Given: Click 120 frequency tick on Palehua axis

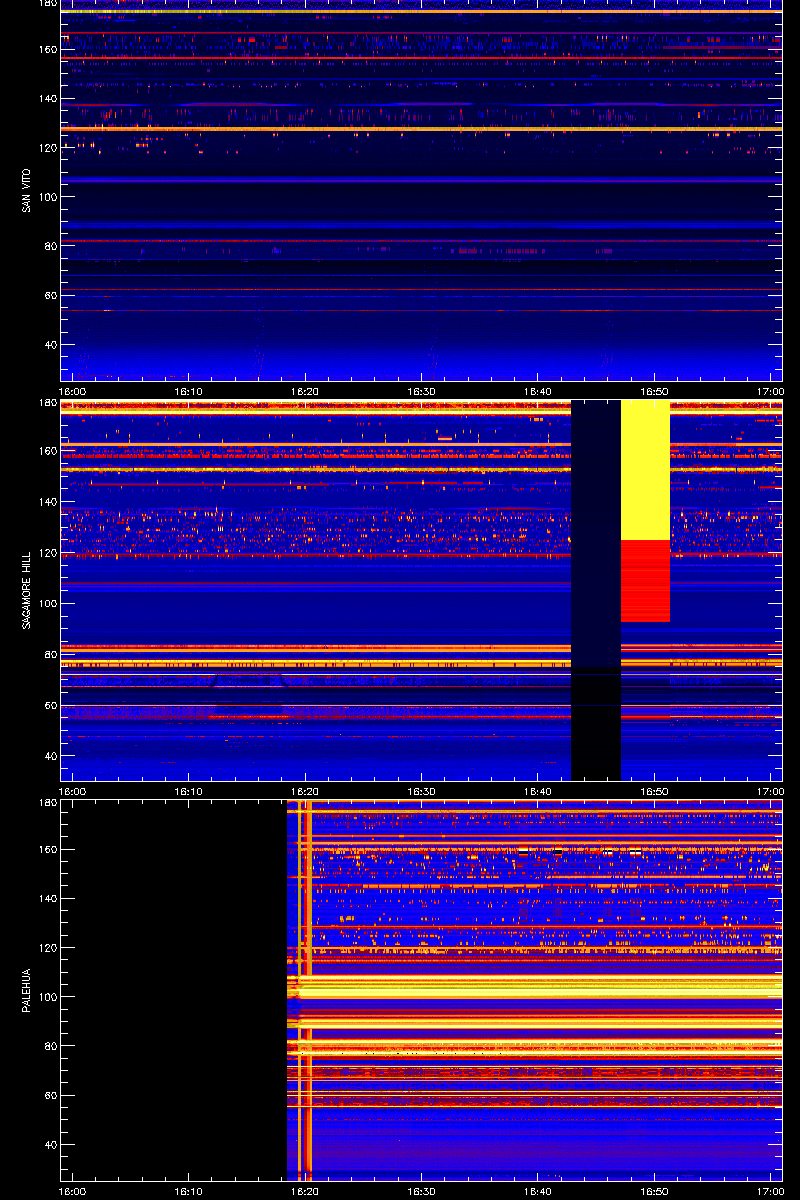Looking at the screenshot, I should coord(47,948).
